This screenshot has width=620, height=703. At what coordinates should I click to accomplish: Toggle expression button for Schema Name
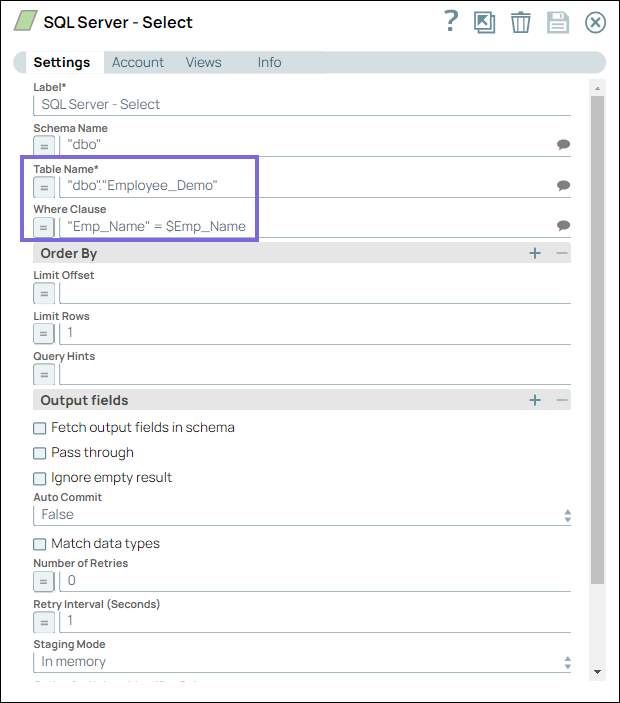(x=44, y=146)
